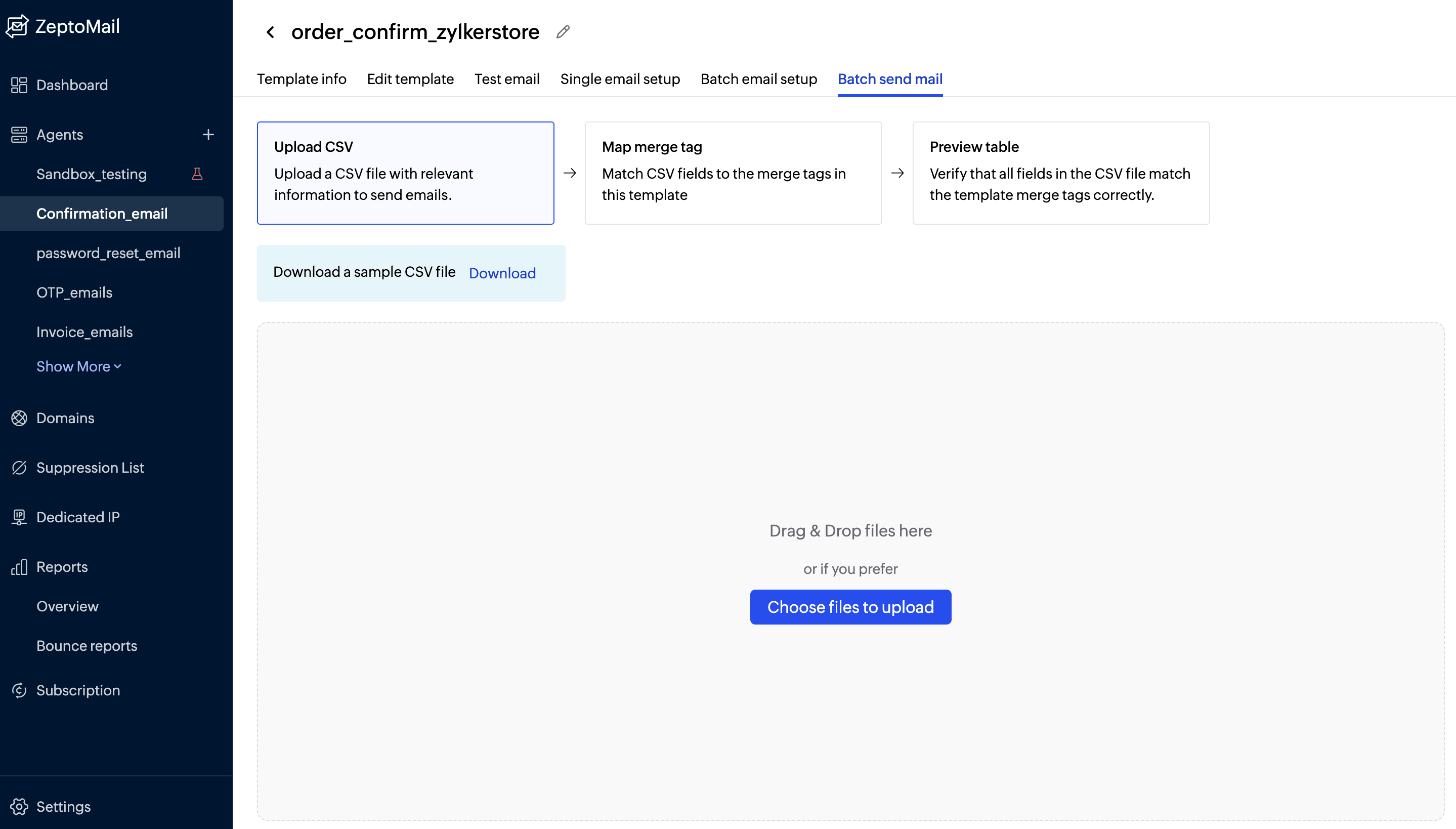The width and height of the screenshot is (1456, 829).
Task: Open the Dashboard from the sidebar icon
Action: (x=19, y=84)
